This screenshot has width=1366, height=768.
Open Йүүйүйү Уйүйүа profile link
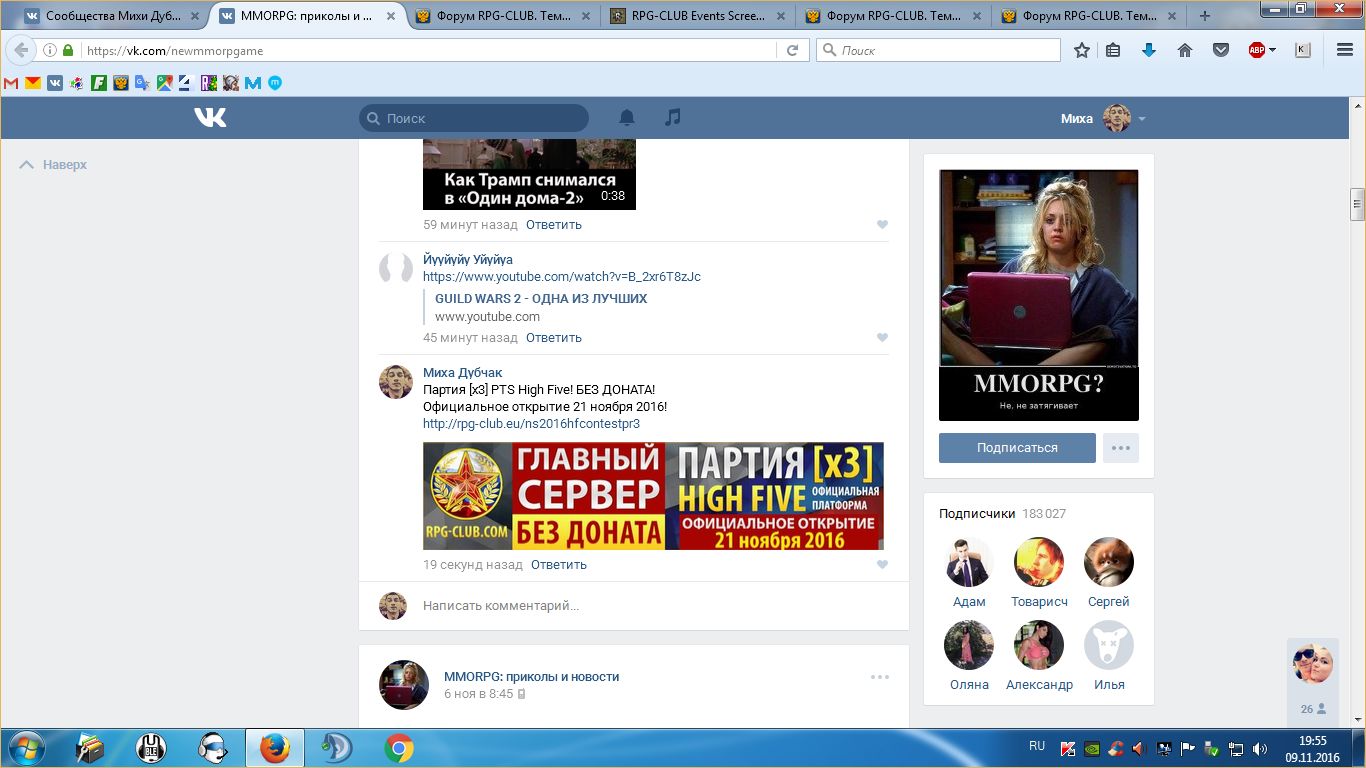(x=468, y=260)
